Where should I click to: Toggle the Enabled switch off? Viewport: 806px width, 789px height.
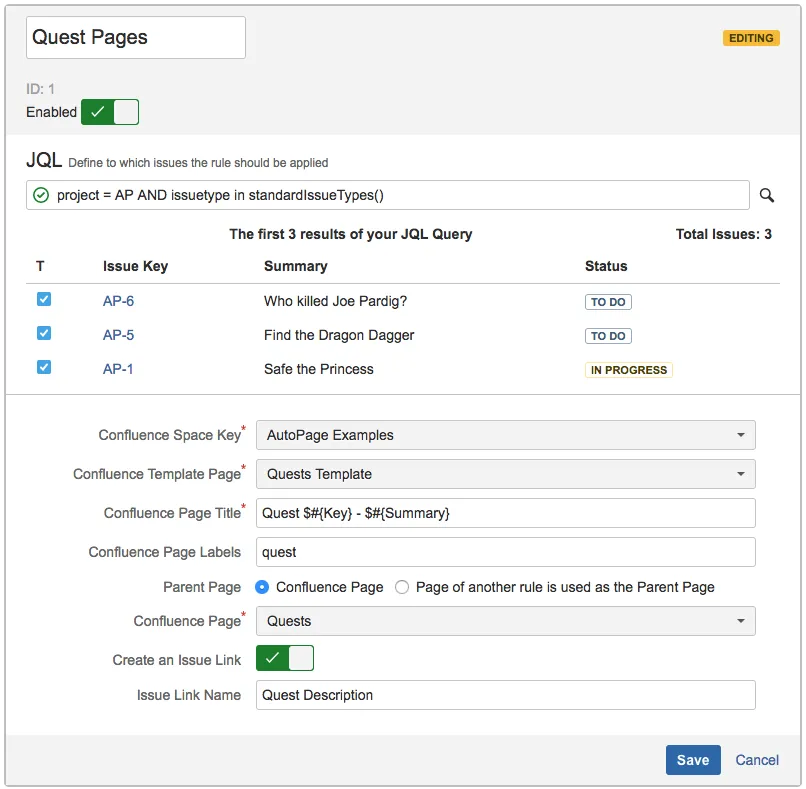tap(109, 112)
